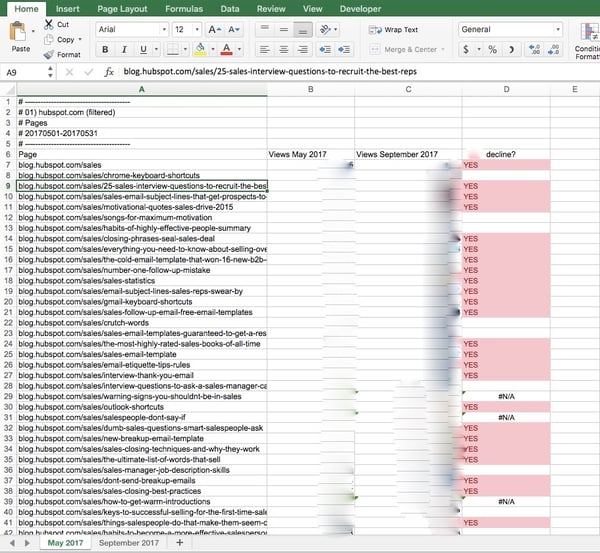Open the Arial font name dropdown
600x553 pixels.
coord(130,30)
